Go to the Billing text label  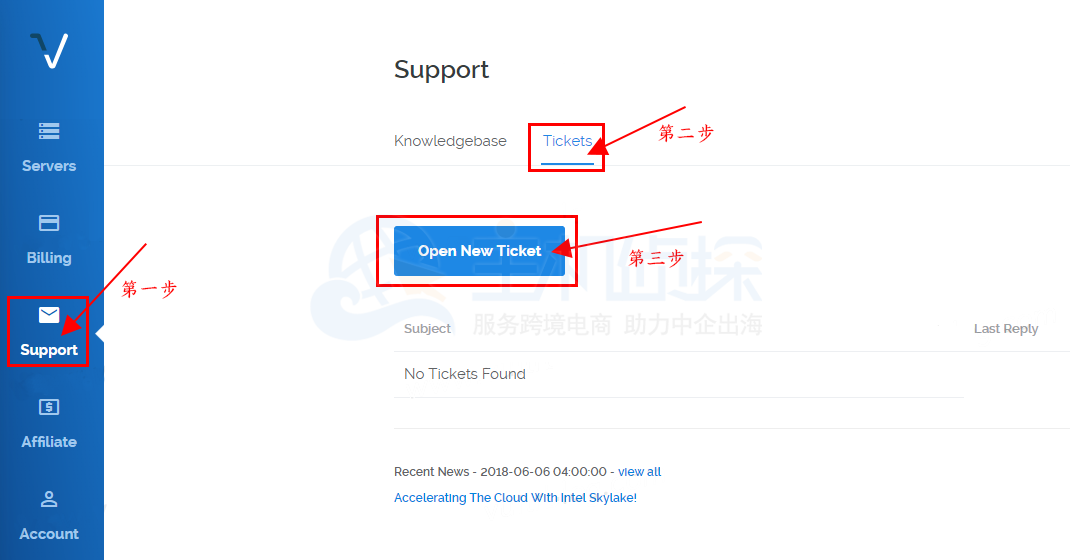coord(49,258)
